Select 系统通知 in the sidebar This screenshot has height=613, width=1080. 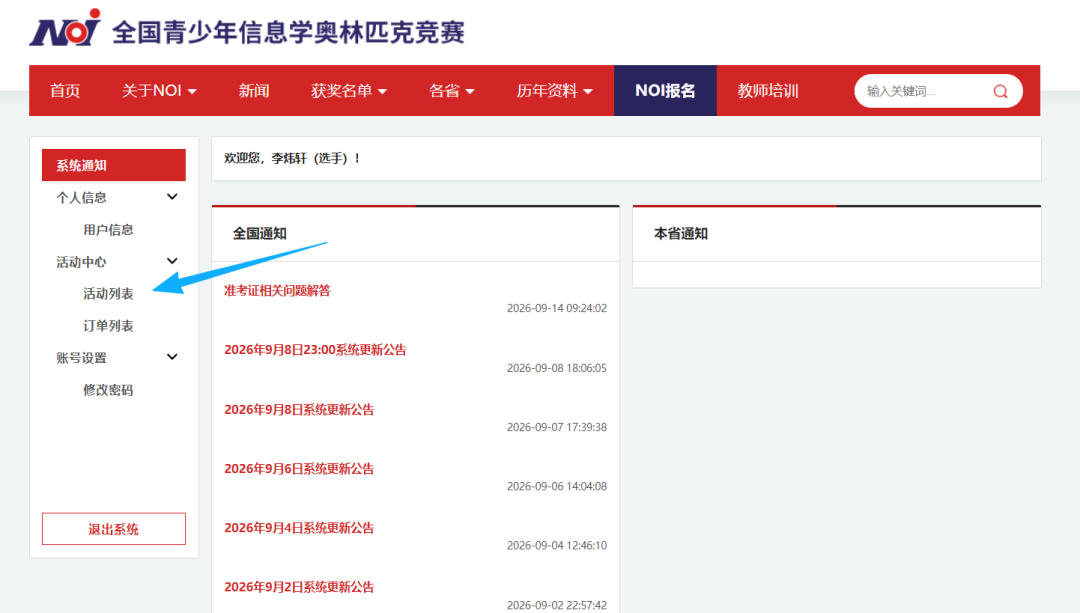(114, 165)
